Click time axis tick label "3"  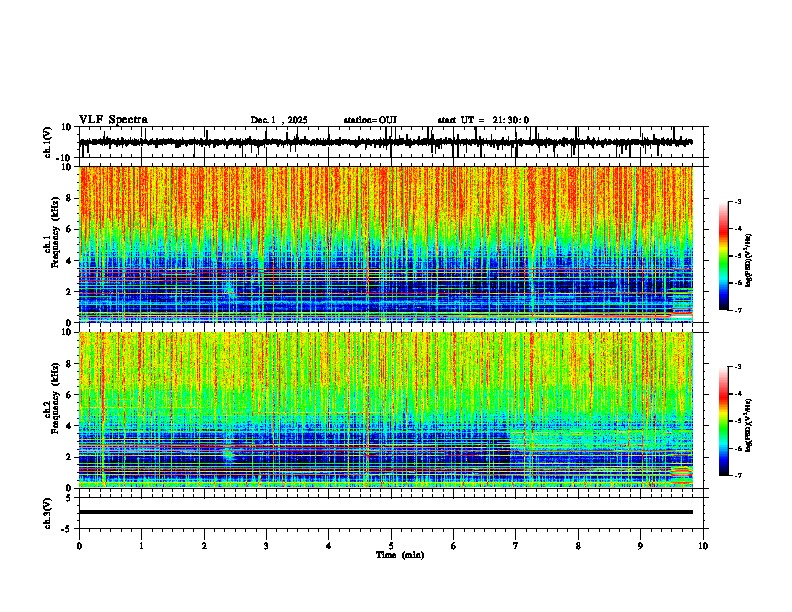[266, 546]
